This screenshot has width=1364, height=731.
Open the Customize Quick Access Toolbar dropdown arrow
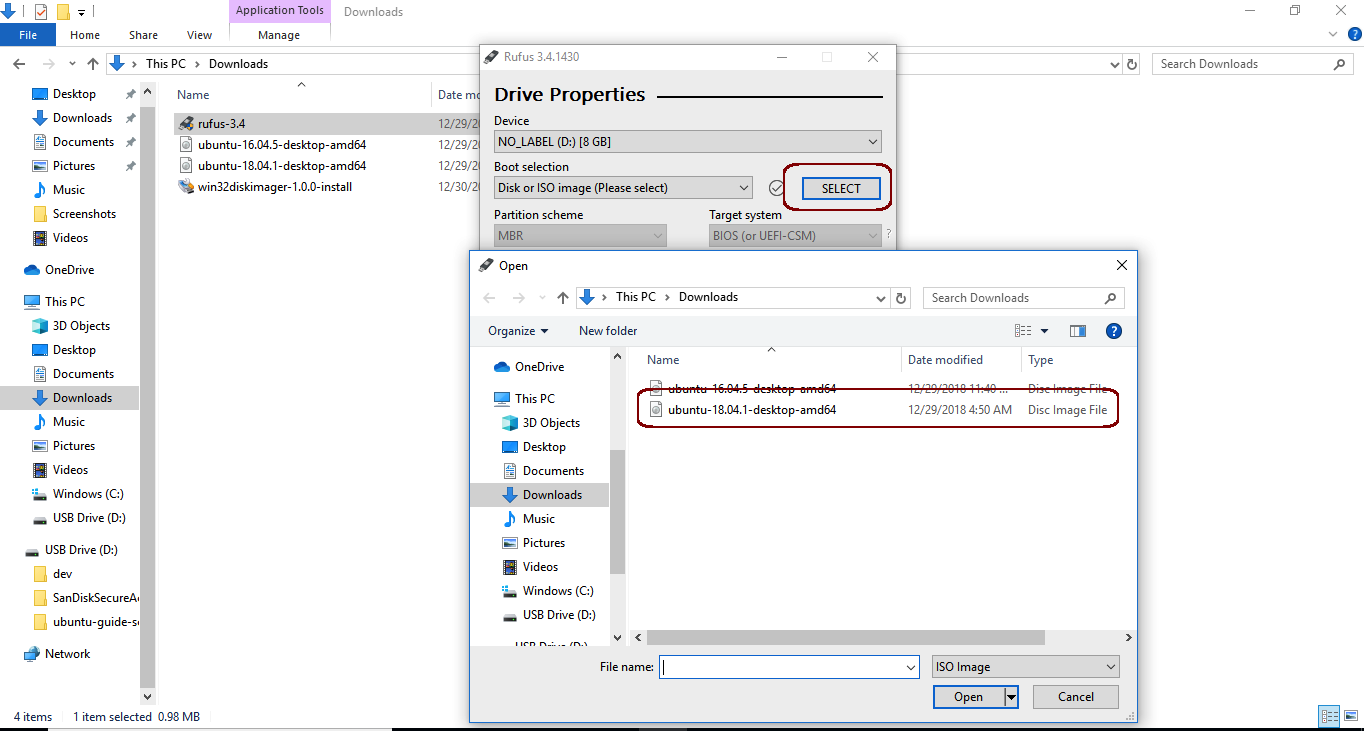[x=82, y=13]
